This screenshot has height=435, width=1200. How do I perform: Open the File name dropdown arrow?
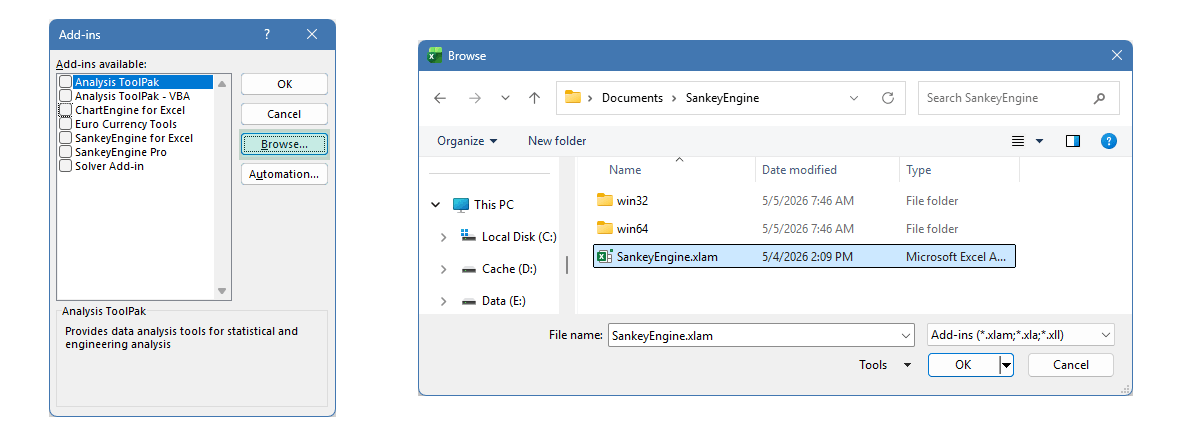click(906, 335)
